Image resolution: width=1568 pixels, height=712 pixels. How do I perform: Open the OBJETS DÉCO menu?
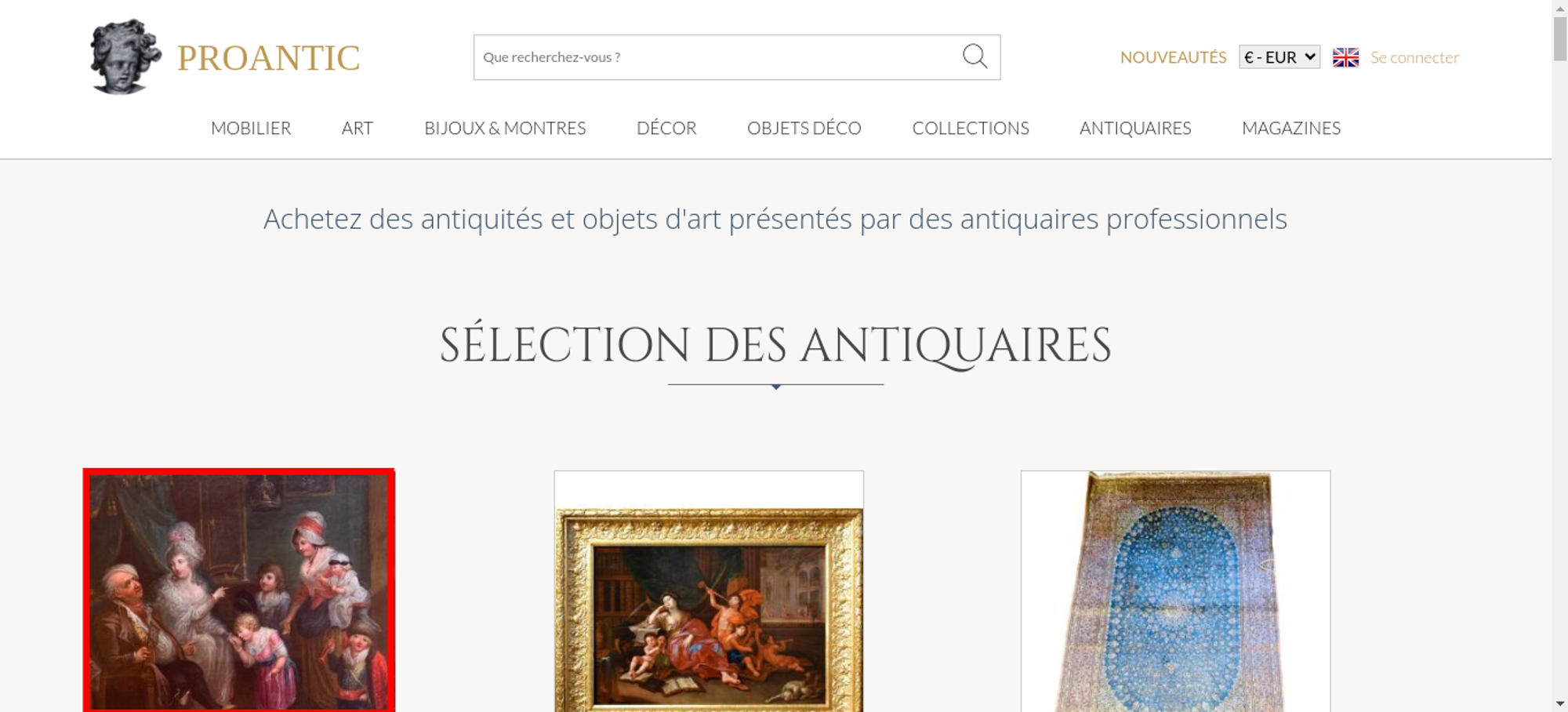pos(804,128)
